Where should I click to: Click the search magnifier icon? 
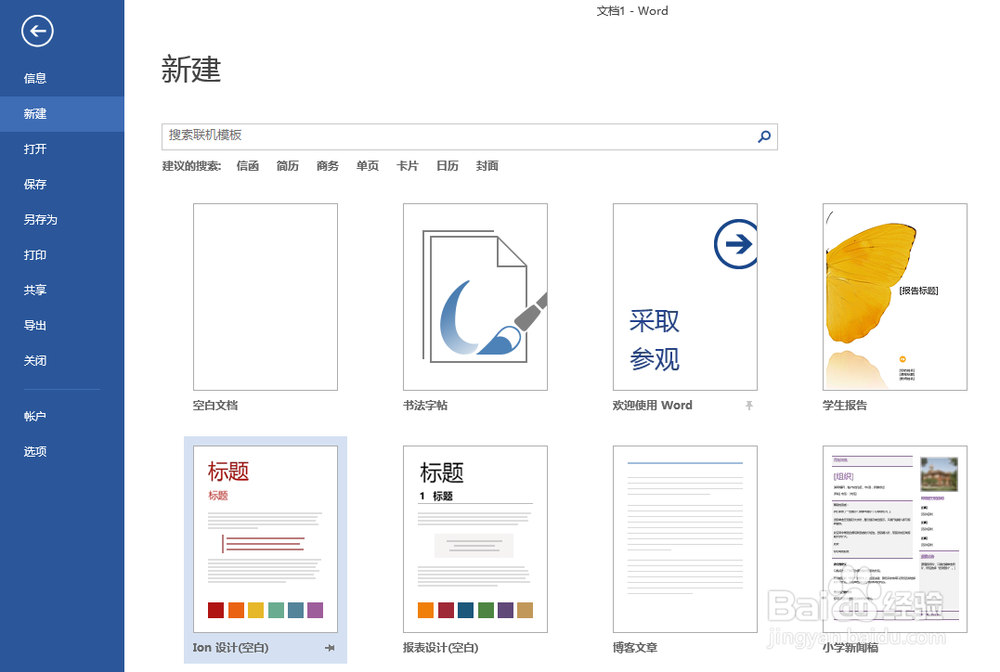tap(763, 136)
